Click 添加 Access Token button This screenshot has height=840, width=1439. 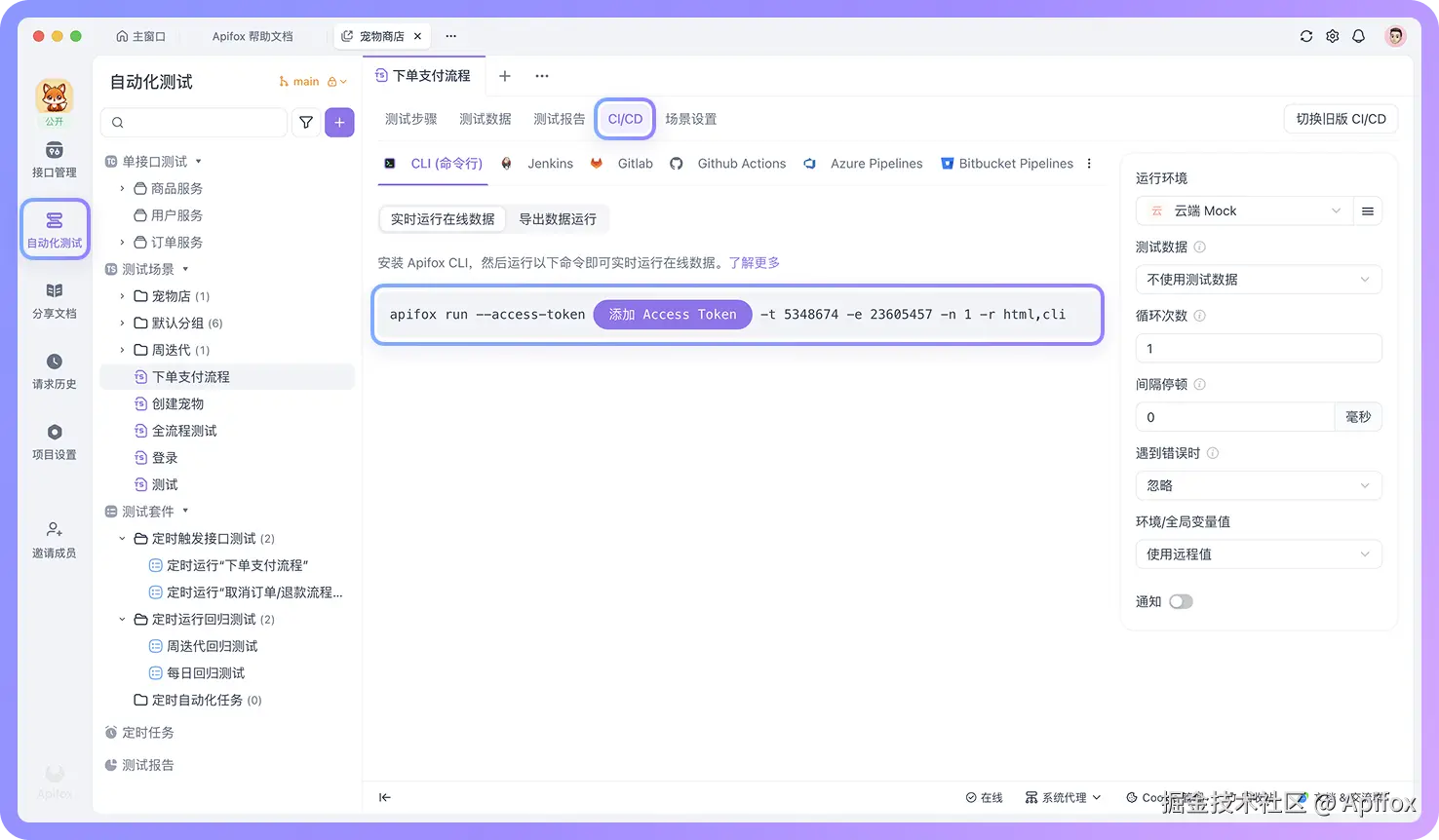[673, 315]
